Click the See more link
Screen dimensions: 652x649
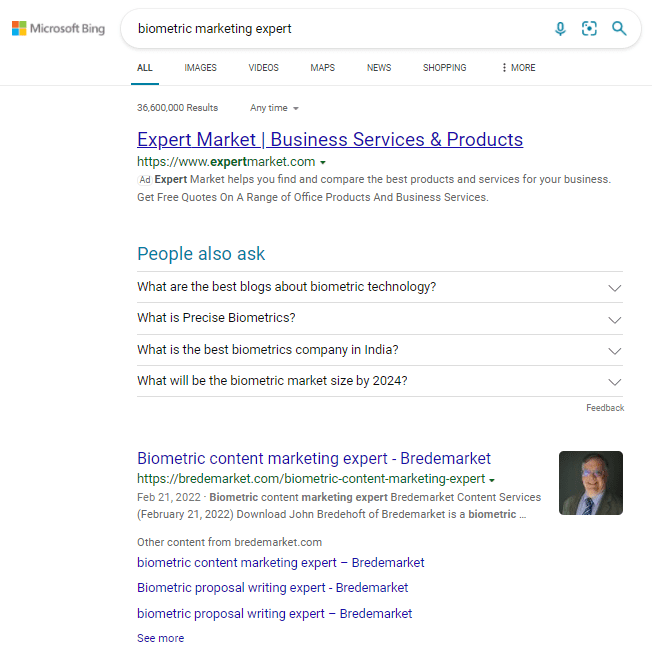point(160,638)
